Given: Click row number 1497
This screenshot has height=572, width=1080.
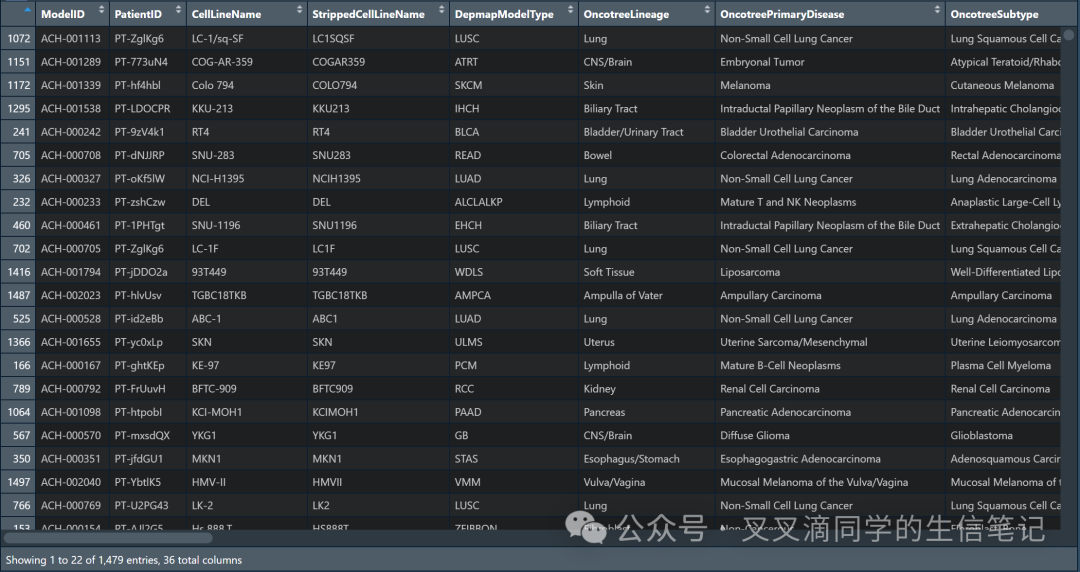Looking at the screenshot, I should pyautogui.click(x=19, y=482).
